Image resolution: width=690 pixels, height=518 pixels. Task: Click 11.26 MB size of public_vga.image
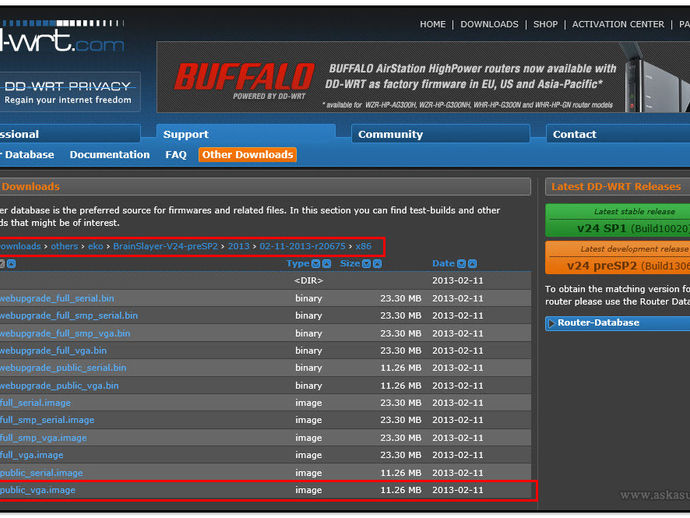[x=401, y=490]
